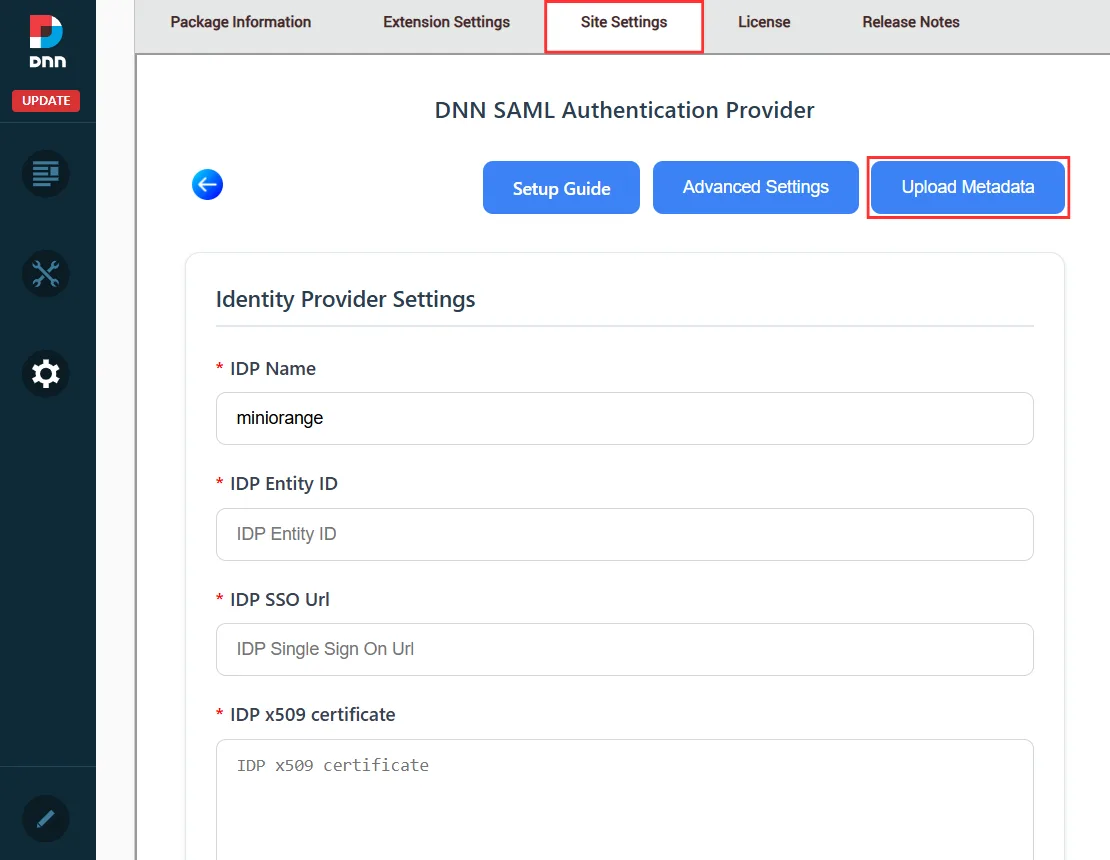Click the Identity Provider Settings heading
The image size is (1110, 860).
point(345,299)
